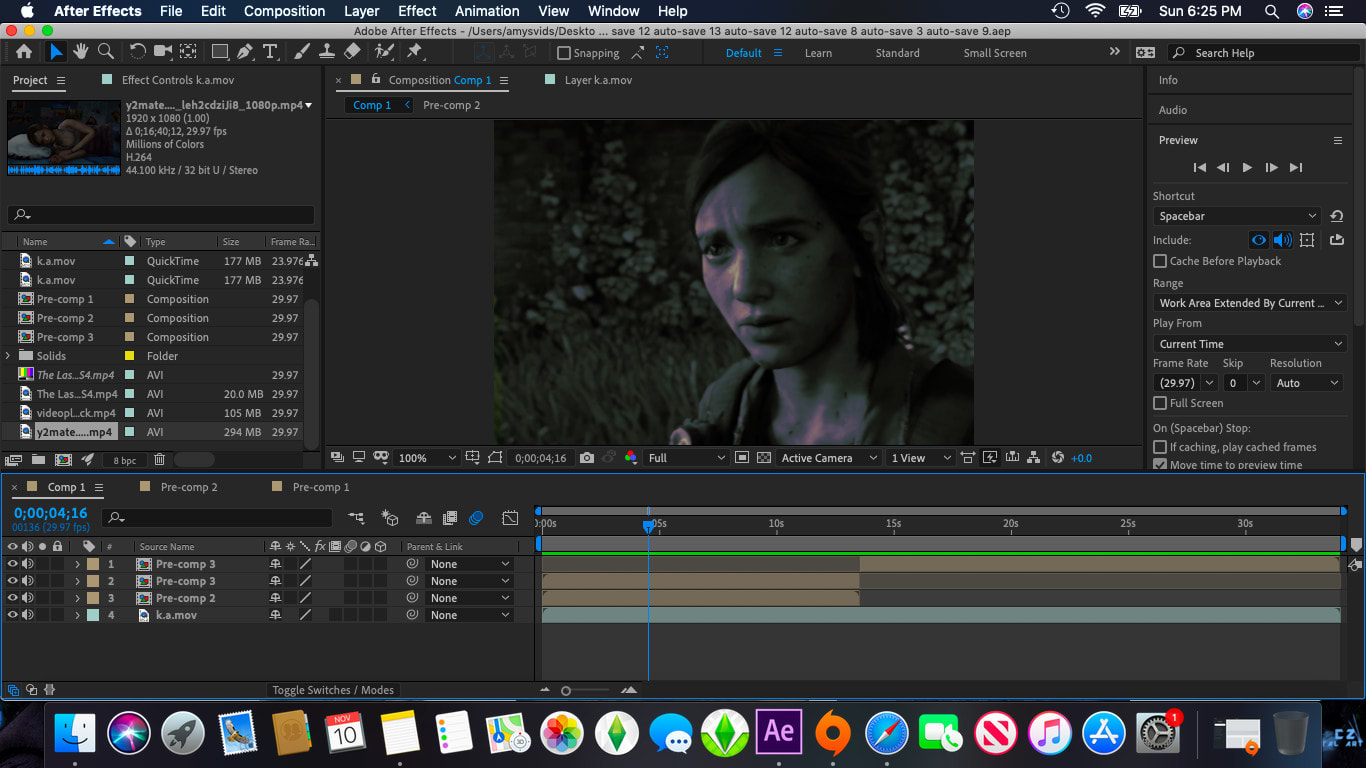This screenshot has width=1366, height=768.
Task: Open the viewer resolution Full dropdown
Action: [687, 458]
